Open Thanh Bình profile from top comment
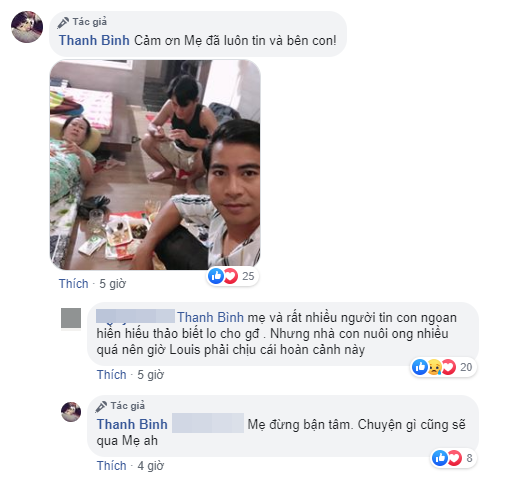 coord(94,41)
